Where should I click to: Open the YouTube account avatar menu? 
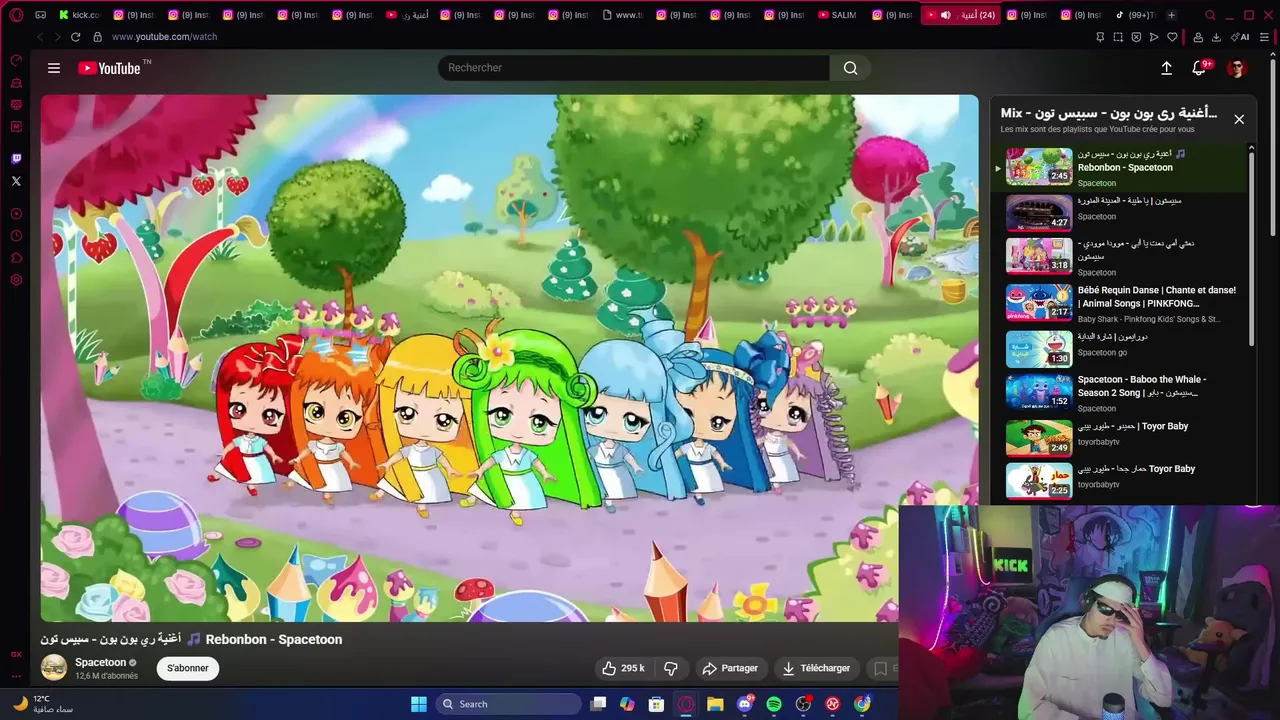pyautogui.click(x=1237, y=68)
